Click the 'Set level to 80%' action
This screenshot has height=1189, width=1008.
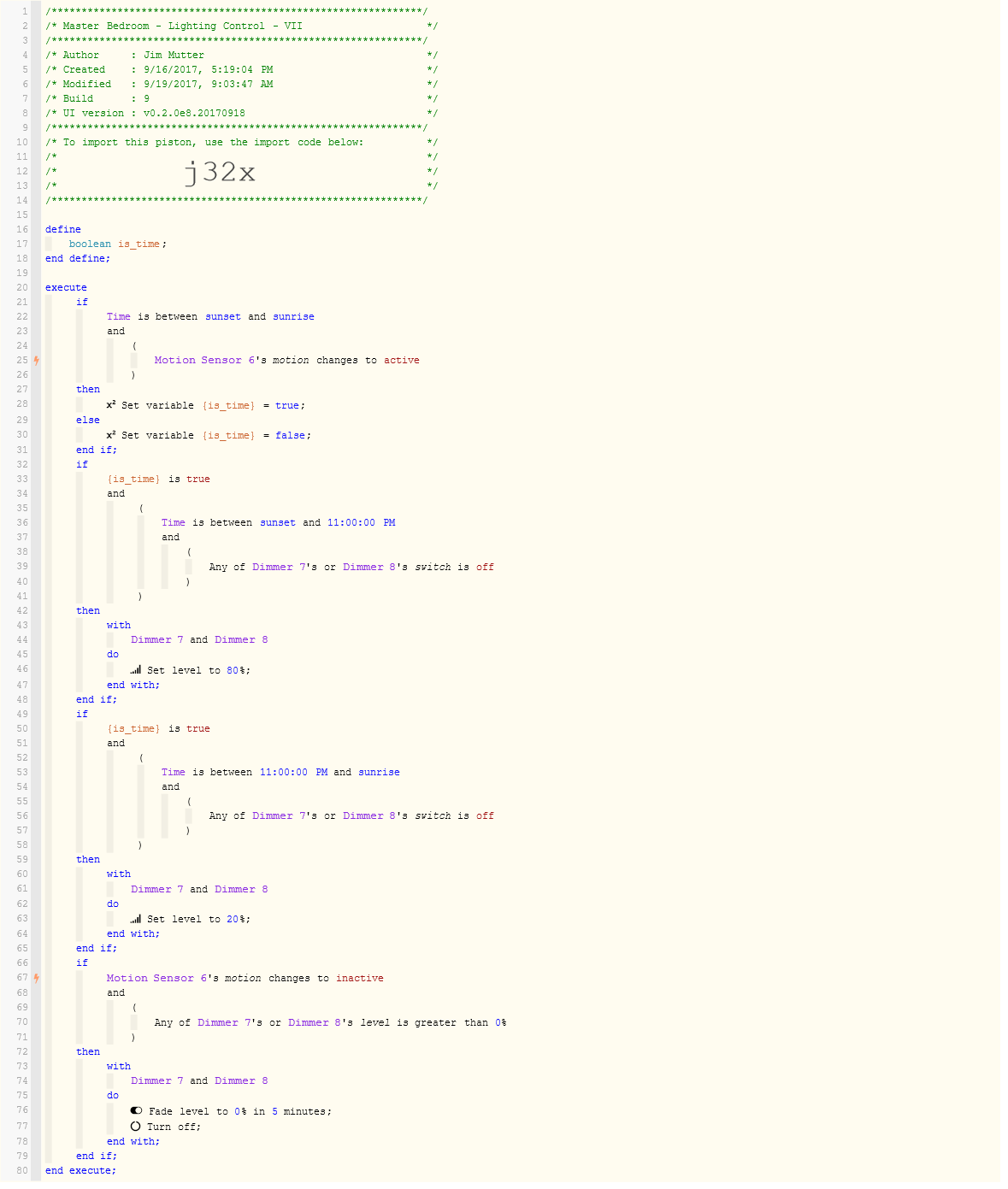(x=198, y=670)
